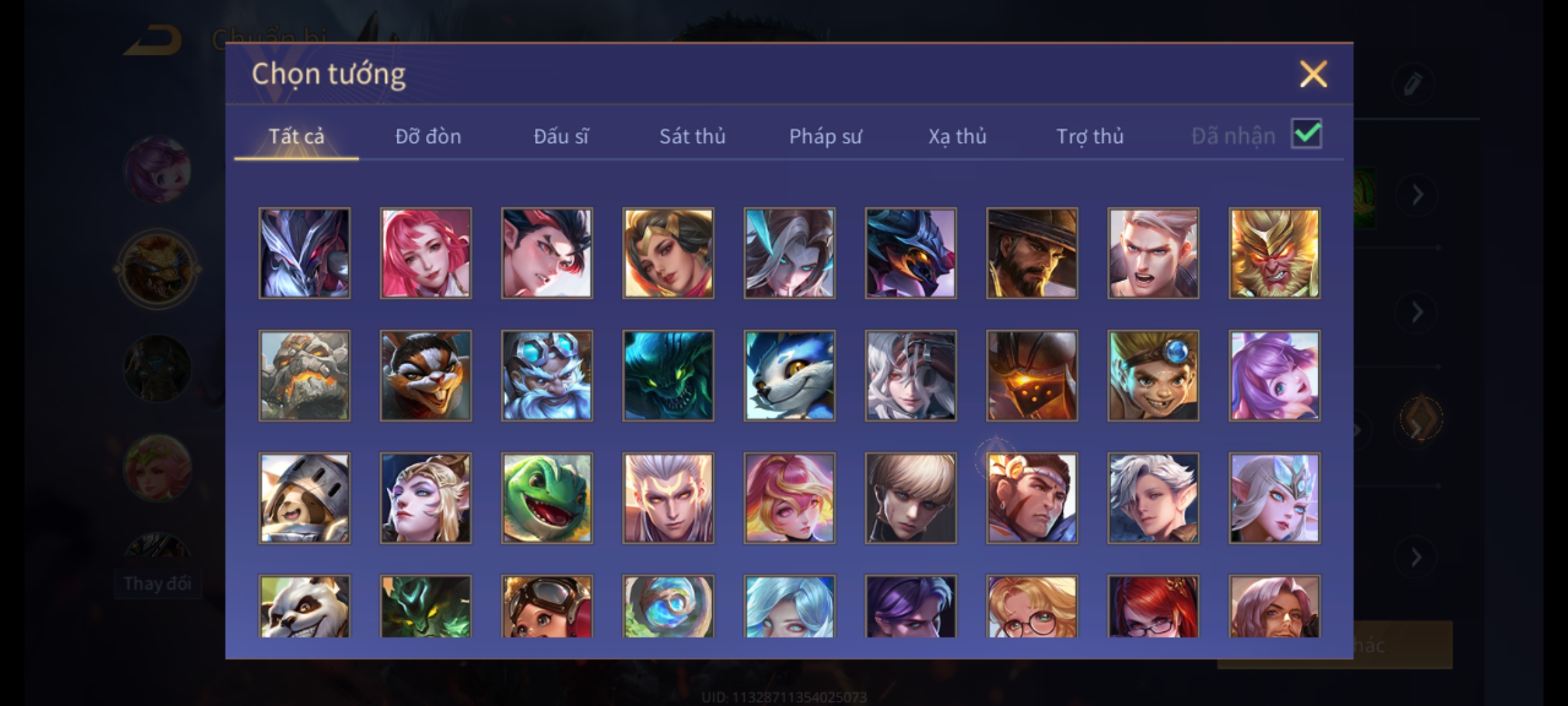Viewport: 1568px width, 706px height.
Task: Close the Chọn tướng dialog
Action: (1313, 74)
